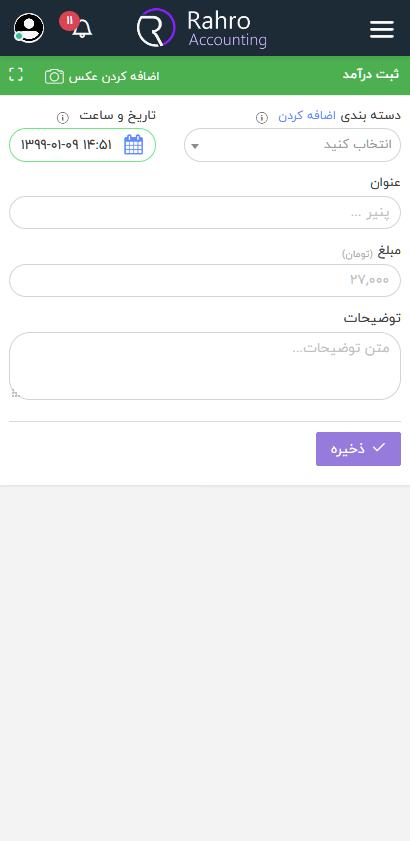Open calendar icon in date field

134,145
